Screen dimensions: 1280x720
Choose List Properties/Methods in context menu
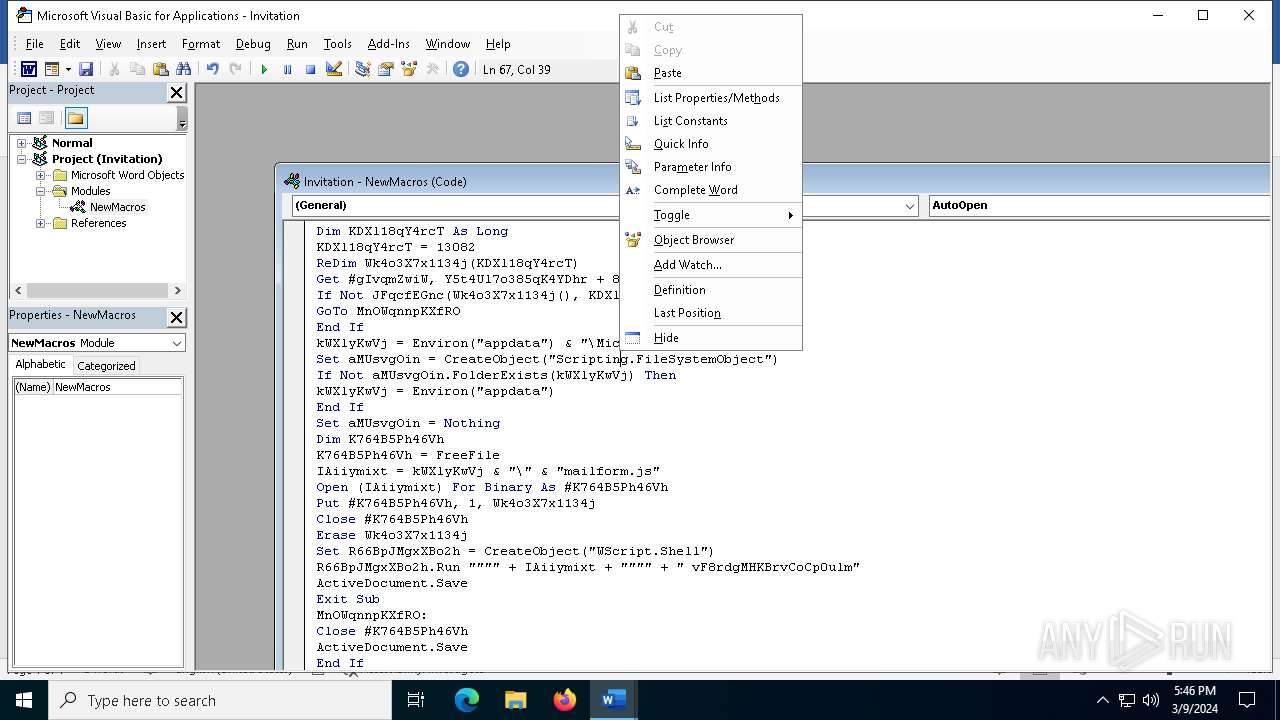point(711,98)
